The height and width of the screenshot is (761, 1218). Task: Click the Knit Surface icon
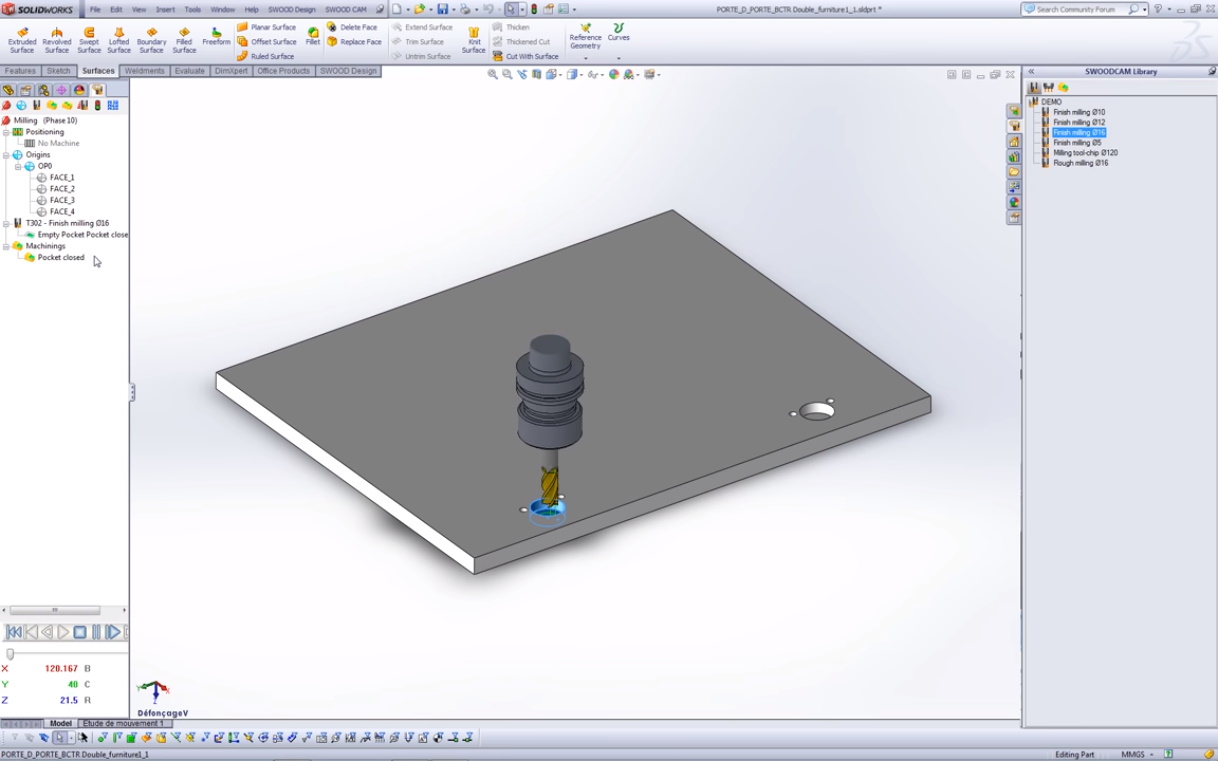[474, 39]
